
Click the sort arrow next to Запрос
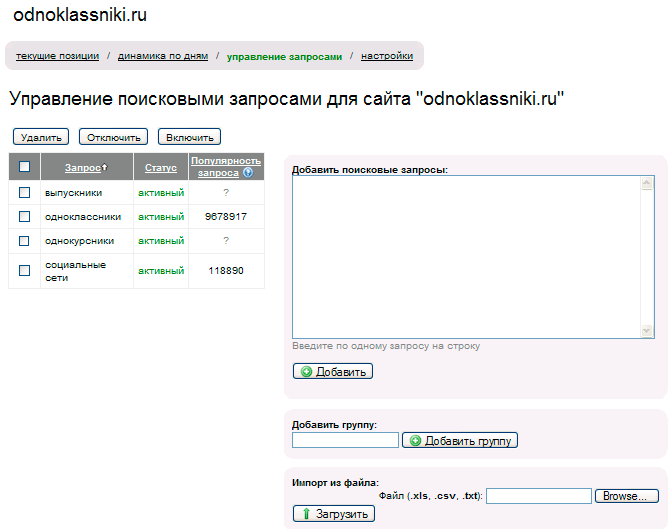[105, 167]
